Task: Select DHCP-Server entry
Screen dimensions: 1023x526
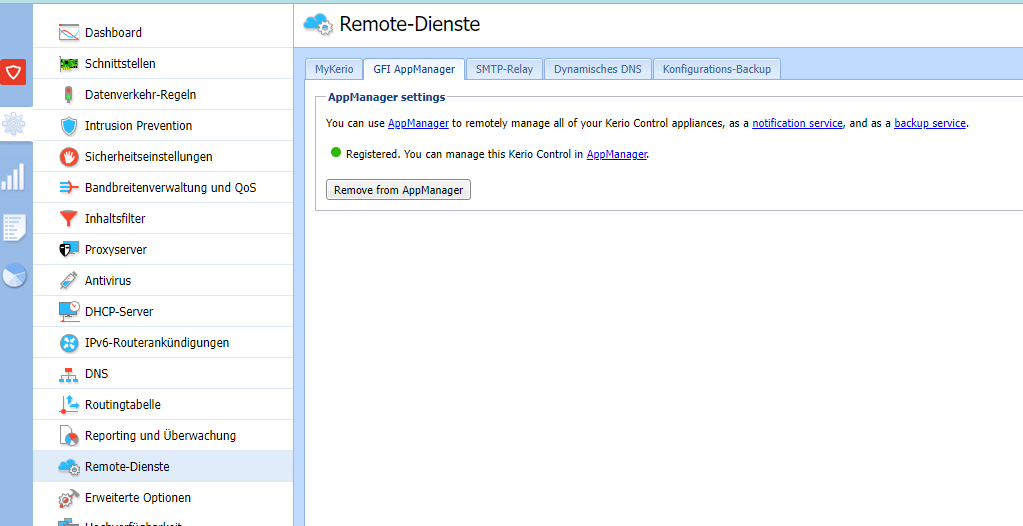Action: [x=163, y=311]
